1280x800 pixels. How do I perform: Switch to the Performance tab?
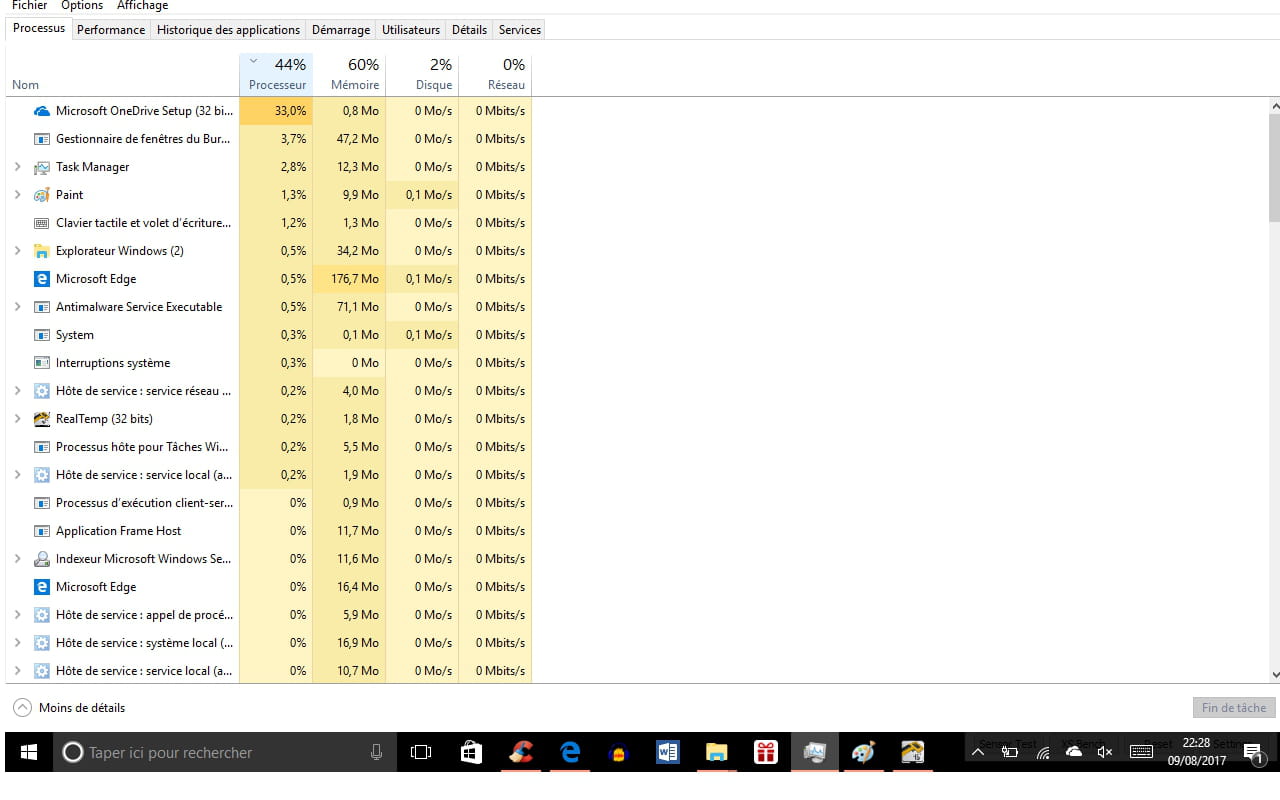111,30
